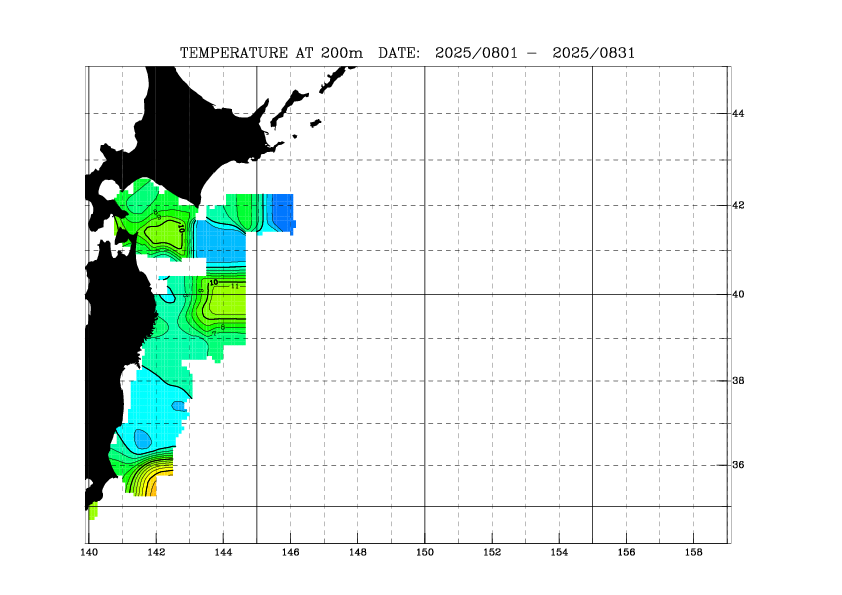Click the blue oval cold patch off 36.5N
This screenshot has height=595, width=842.
pyautogui.click(x=142, y=438)
